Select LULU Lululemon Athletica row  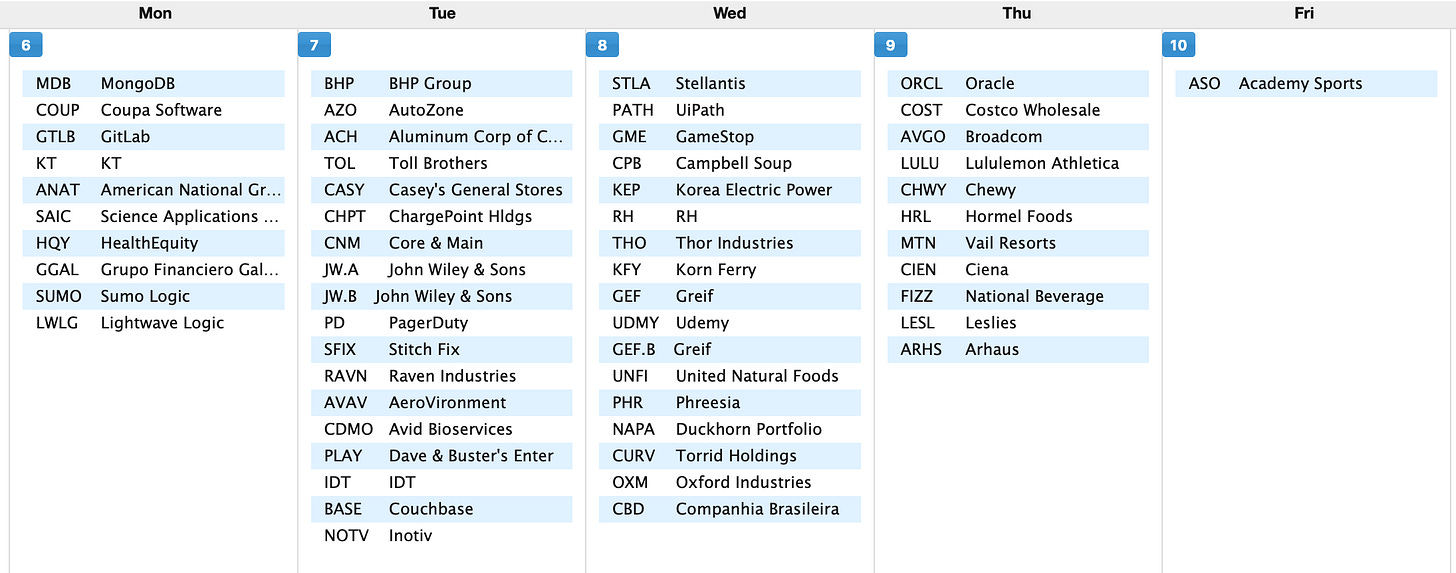tap(1018, 163)
